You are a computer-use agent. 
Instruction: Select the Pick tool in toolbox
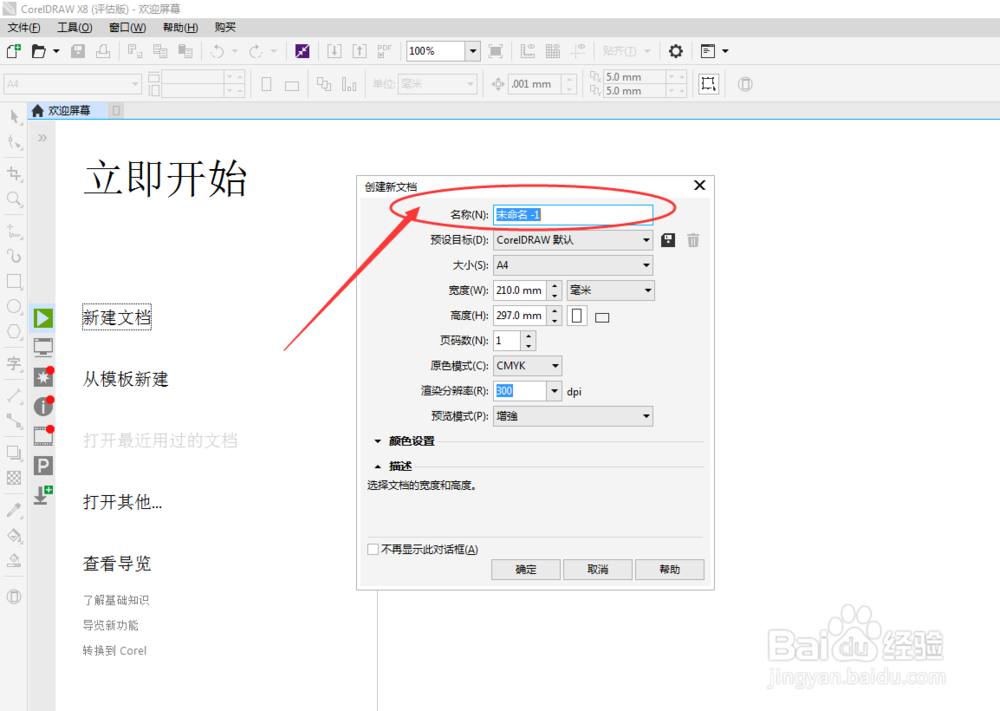tap(14, 116)
